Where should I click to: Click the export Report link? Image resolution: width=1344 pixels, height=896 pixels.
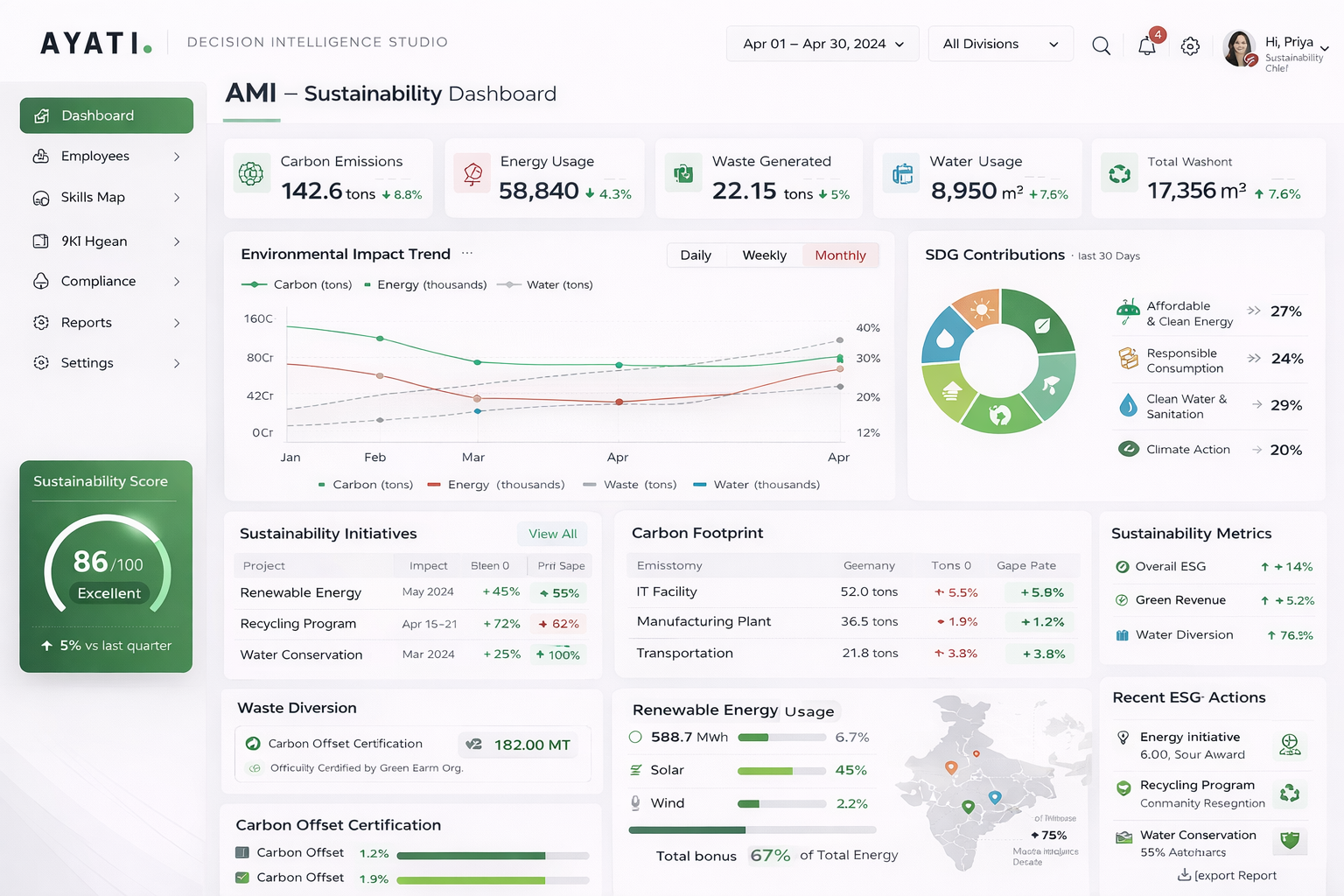click(1227, 875)
